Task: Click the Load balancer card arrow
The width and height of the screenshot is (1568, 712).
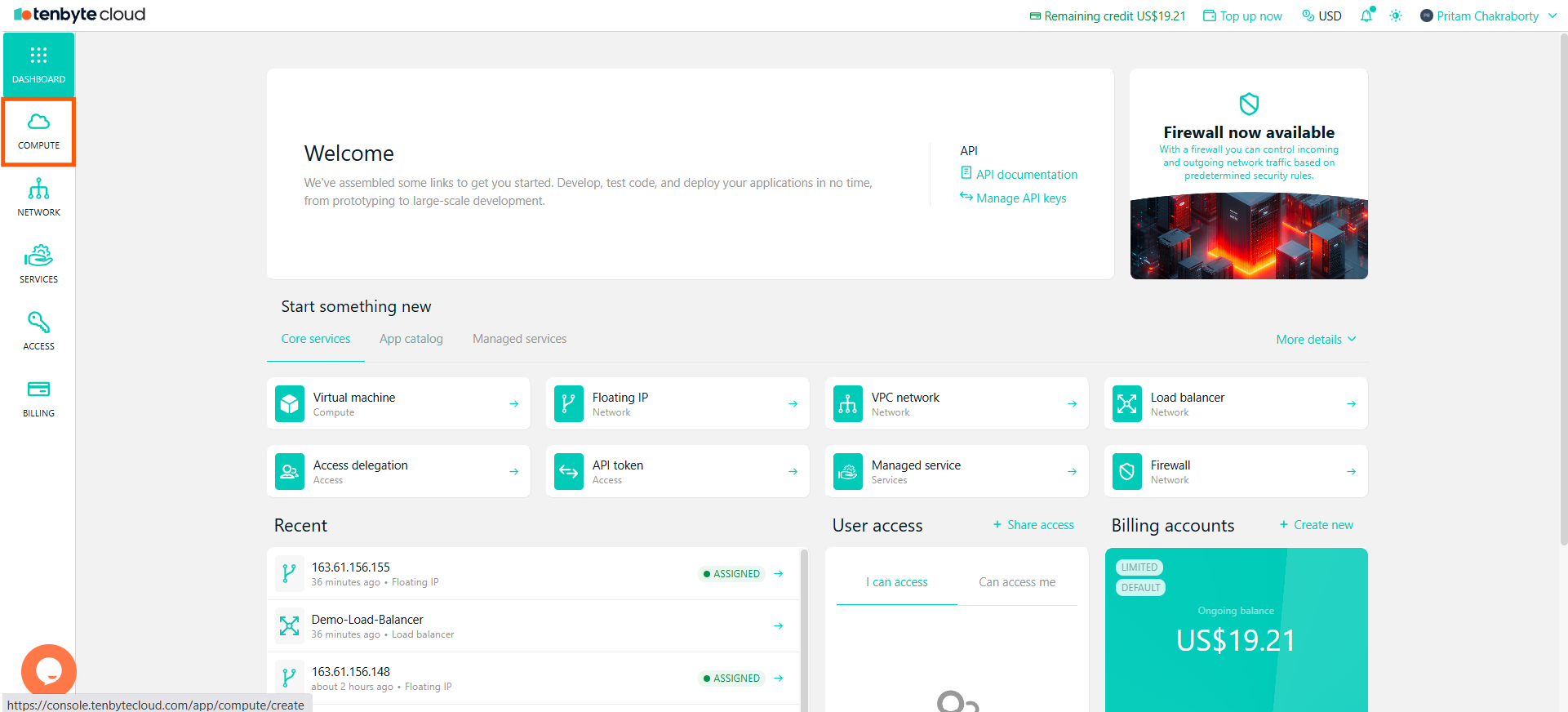Action: click(1351, 403)
